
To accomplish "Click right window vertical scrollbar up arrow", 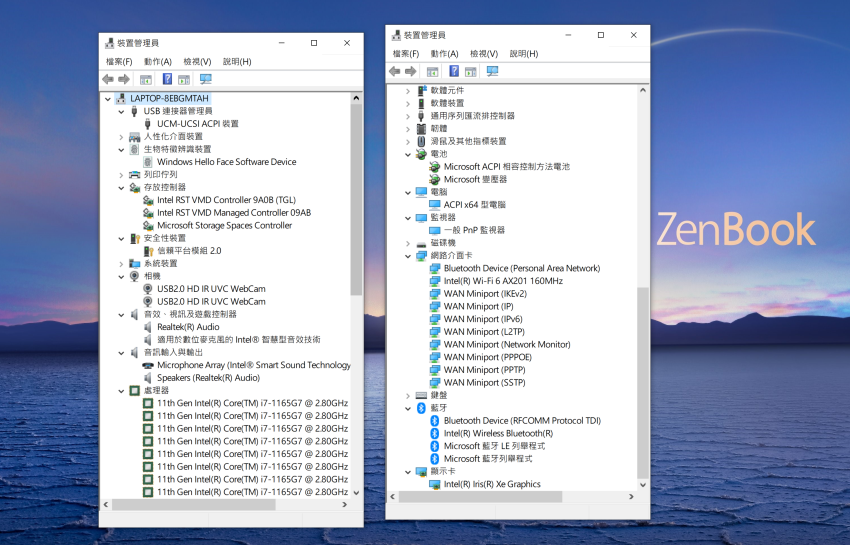I will pos(643,90).
